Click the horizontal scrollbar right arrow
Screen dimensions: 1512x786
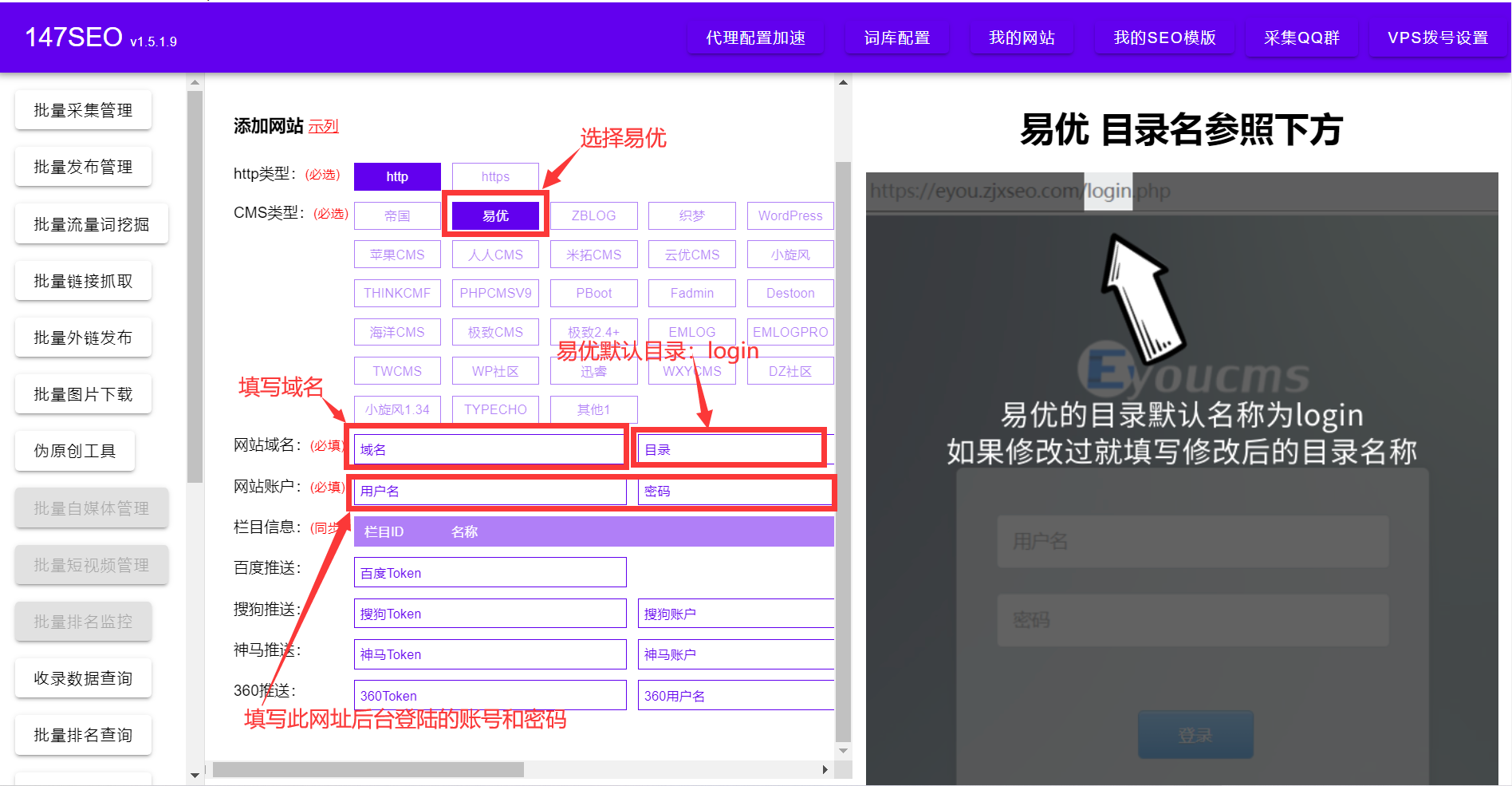825,770
